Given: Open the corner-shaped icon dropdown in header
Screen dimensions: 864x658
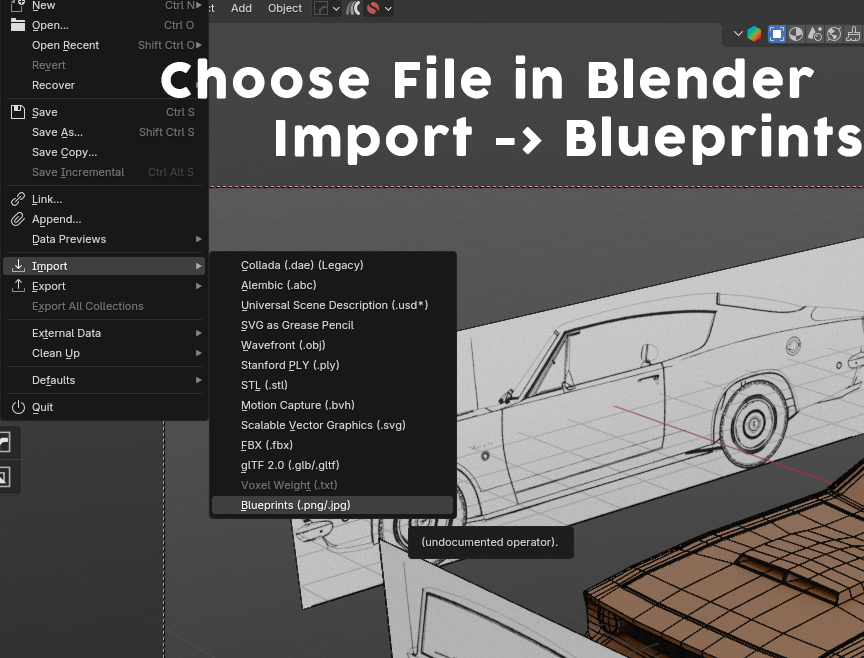Looking at the screenshot, I should pyautogui.click(x=327, y=8).
